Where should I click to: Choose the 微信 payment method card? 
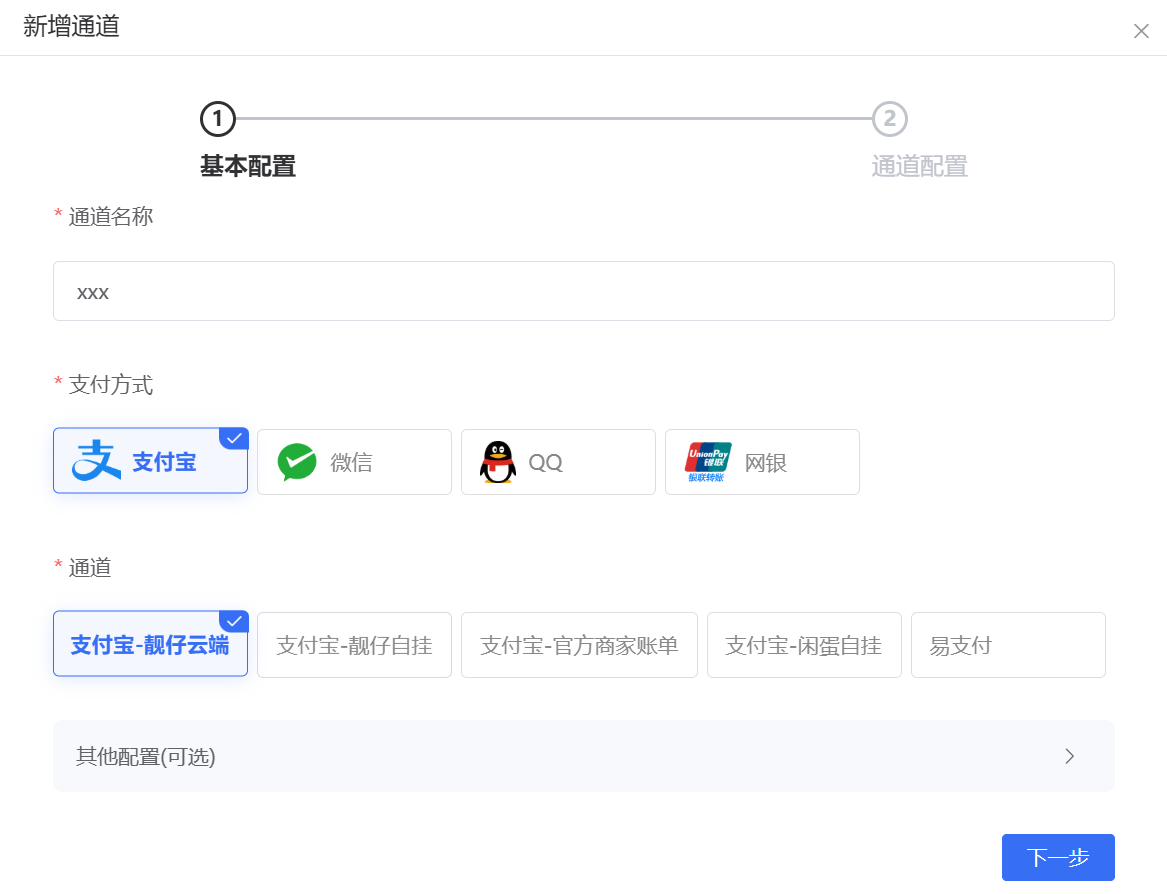coord(354,462)
